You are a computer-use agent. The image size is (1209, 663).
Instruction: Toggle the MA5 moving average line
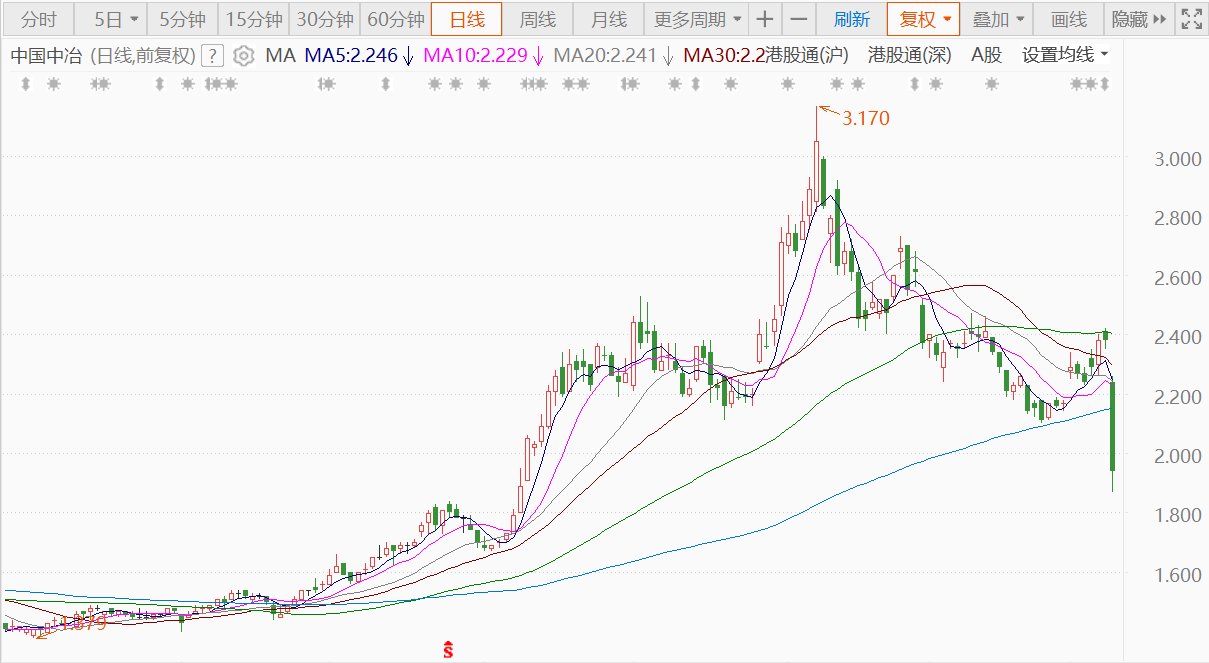coord(359,56)
